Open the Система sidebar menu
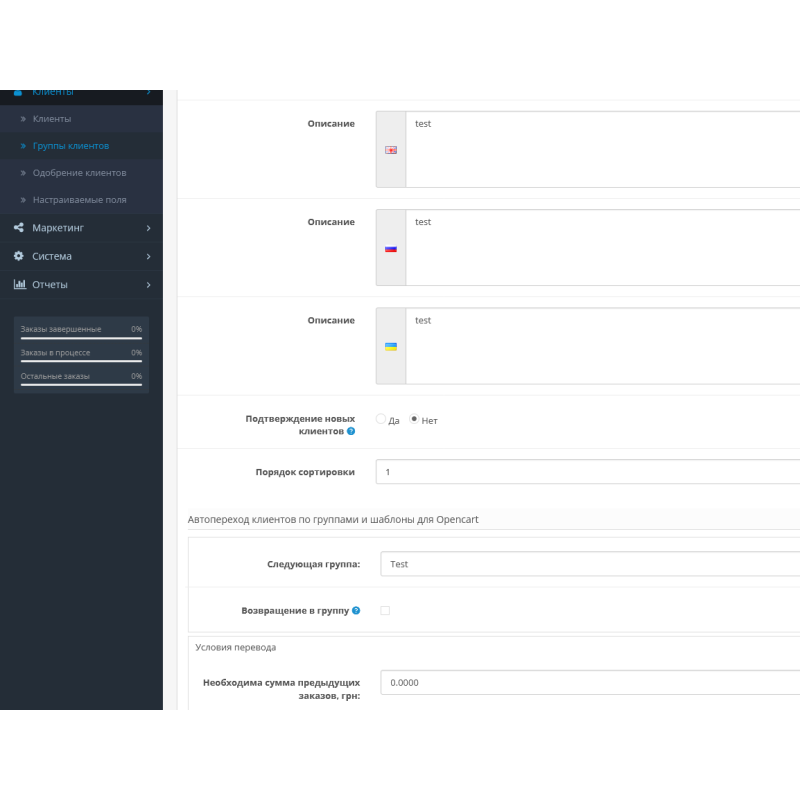800x800 pixels. coord(52,256)
